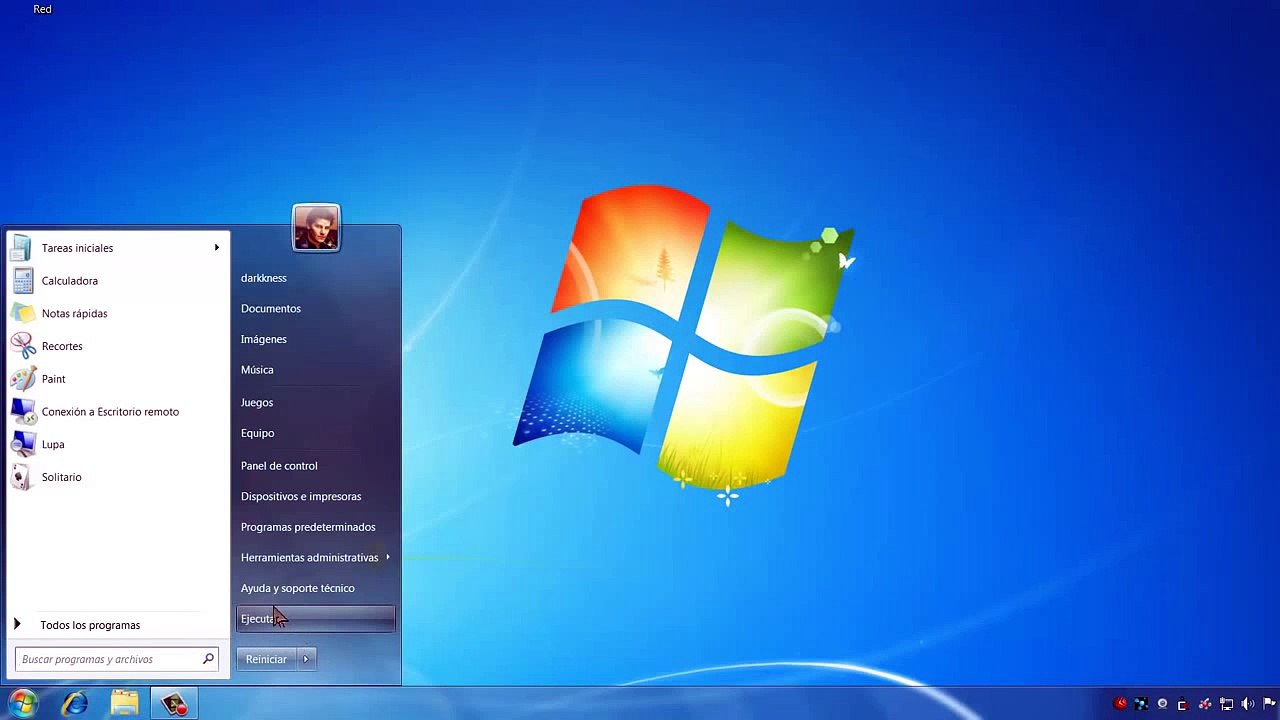
Task: Switch to screen recorder app in taskbar
Action: point(175,704)
